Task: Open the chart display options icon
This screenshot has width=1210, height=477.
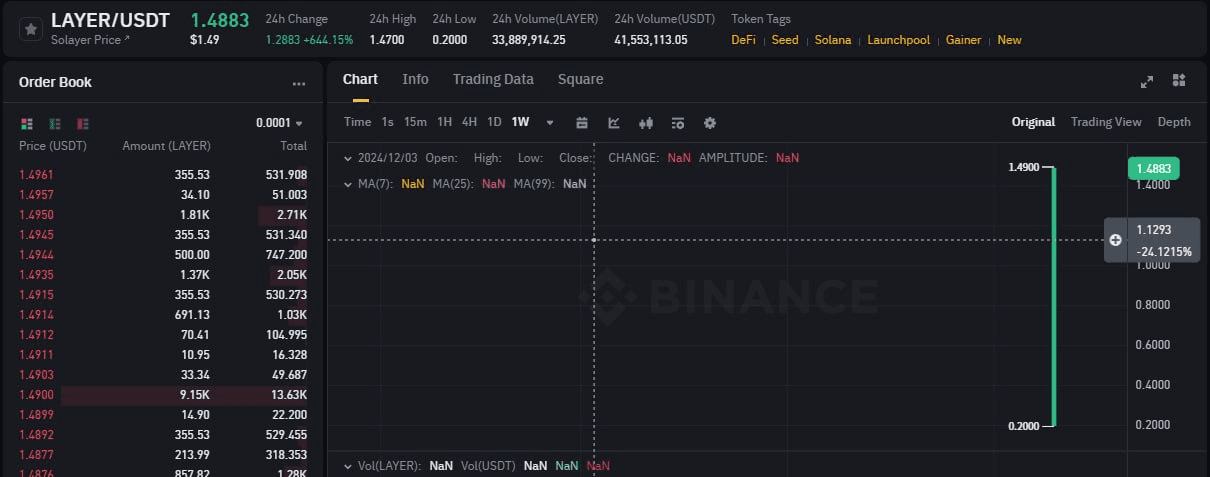Action: tap(678, 123)
